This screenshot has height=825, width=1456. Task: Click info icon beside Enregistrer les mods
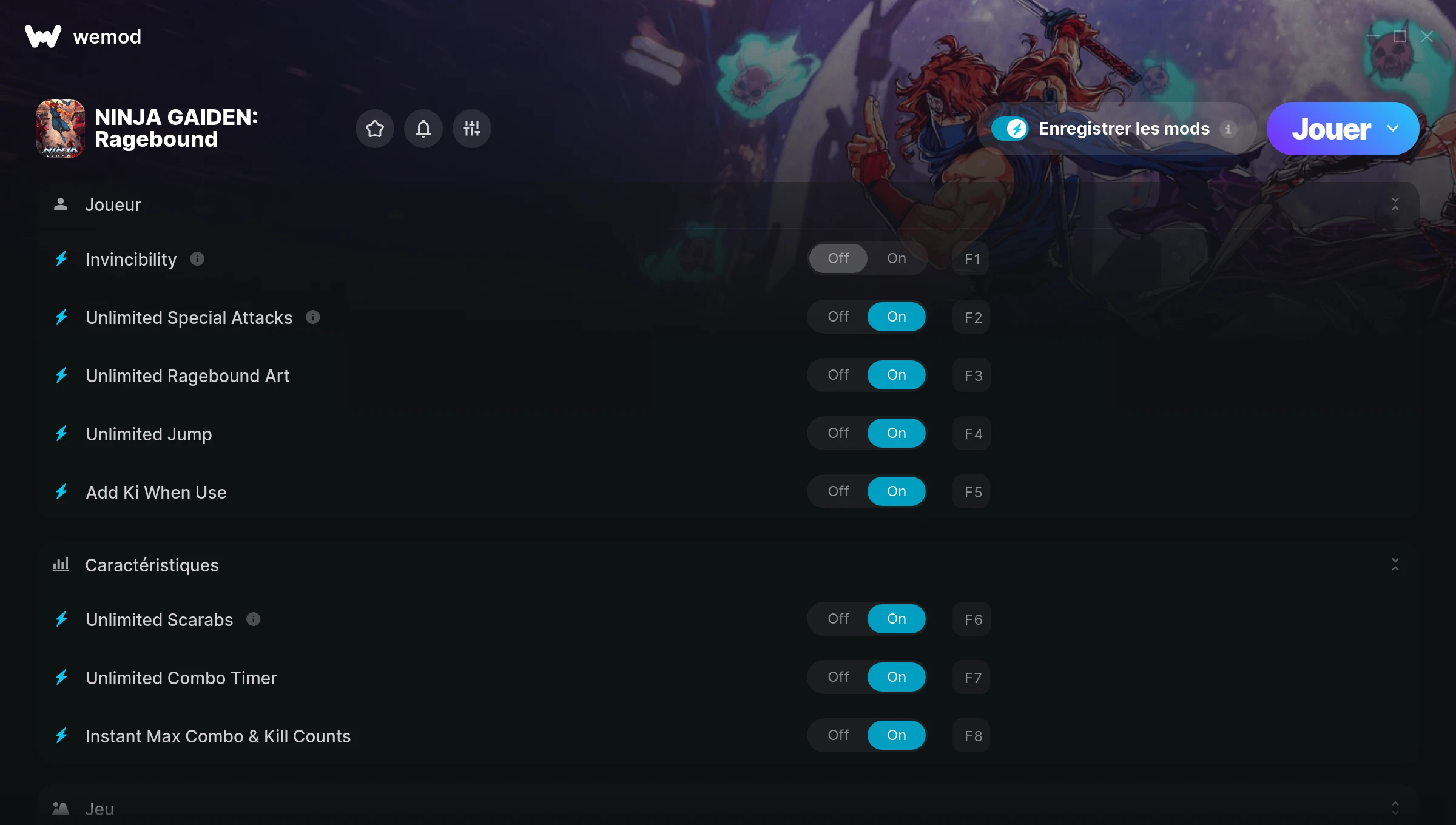point(1228,129)
